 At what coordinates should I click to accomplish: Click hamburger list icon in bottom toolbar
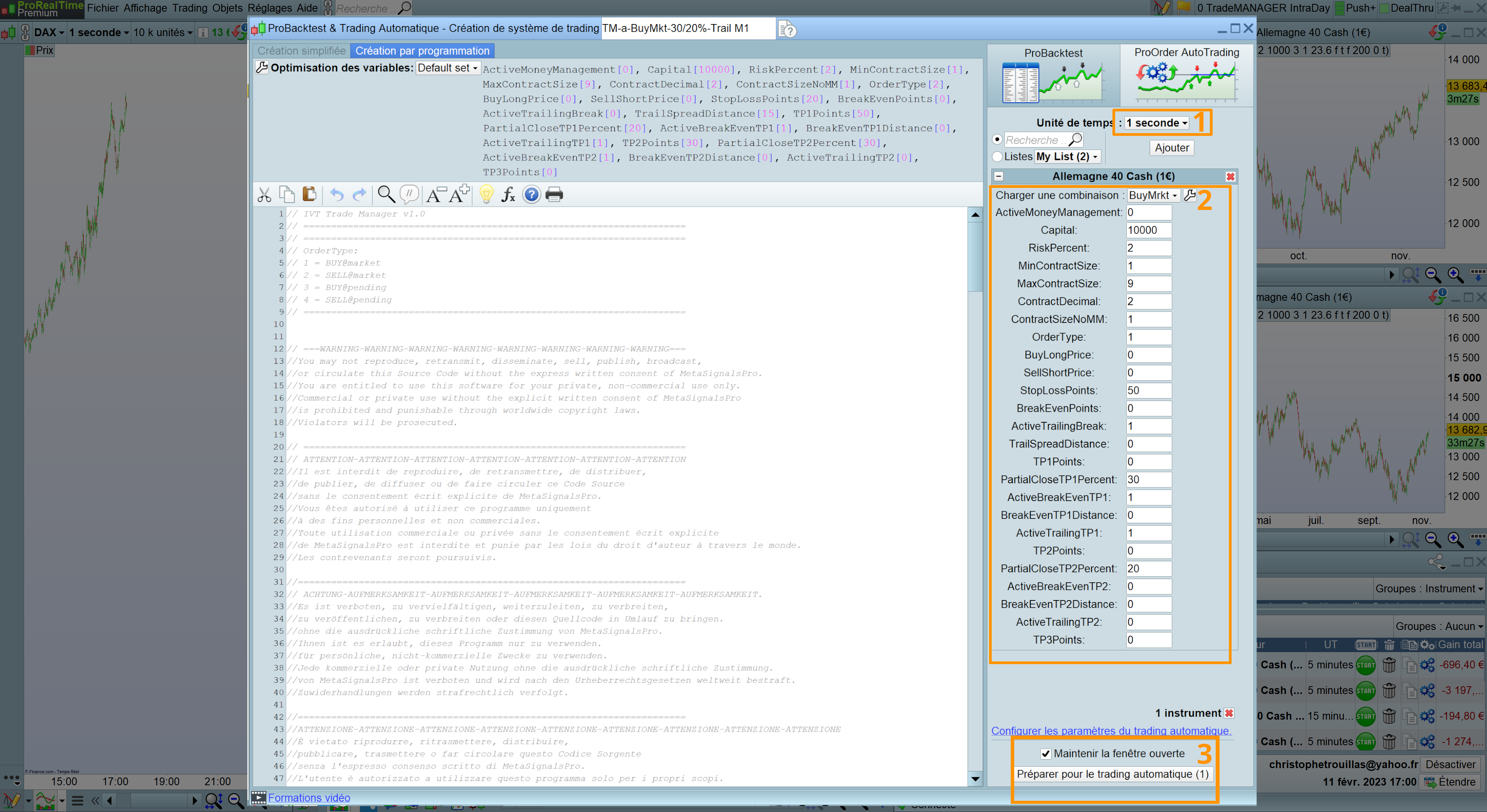tap(77, 800)
